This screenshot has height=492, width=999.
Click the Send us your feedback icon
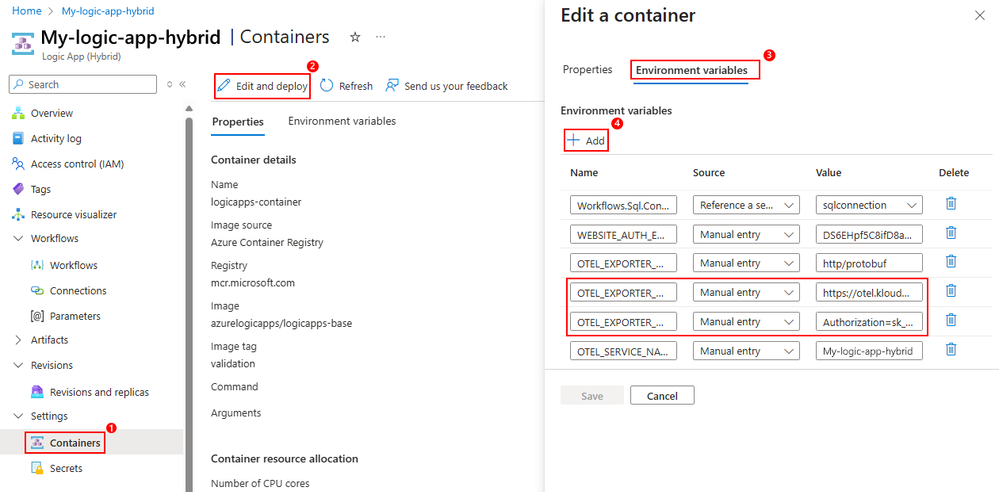[x=393, y=86]
